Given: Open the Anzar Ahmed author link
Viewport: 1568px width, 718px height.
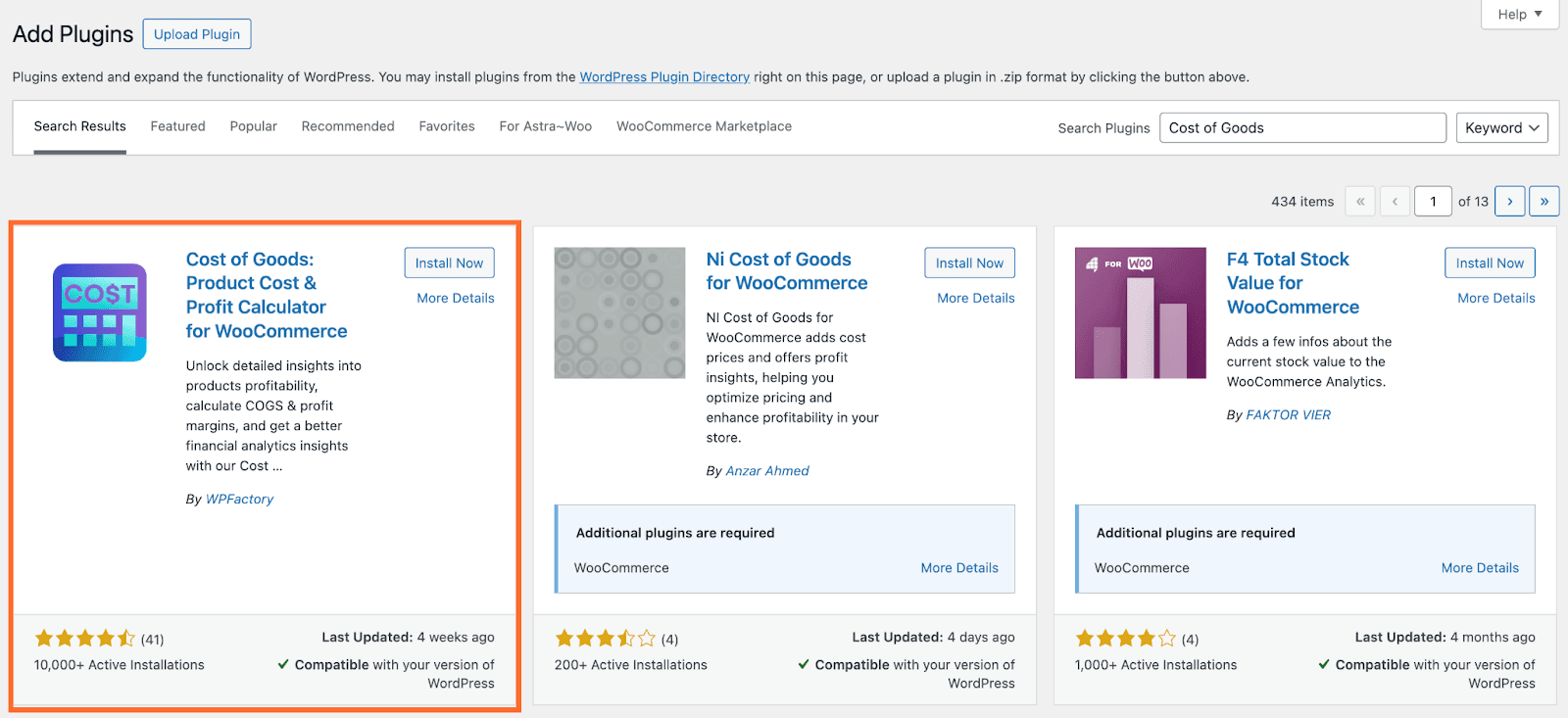Looking at the screenshot, I should (767, 471).
